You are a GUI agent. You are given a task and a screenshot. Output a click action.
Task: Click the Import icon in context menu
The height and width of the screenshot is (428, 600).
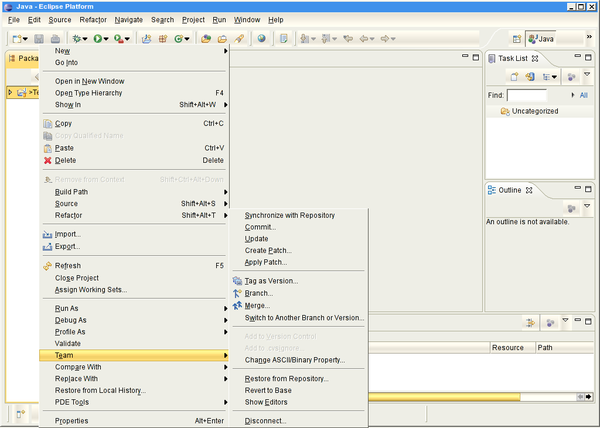[x=47, y=234]
